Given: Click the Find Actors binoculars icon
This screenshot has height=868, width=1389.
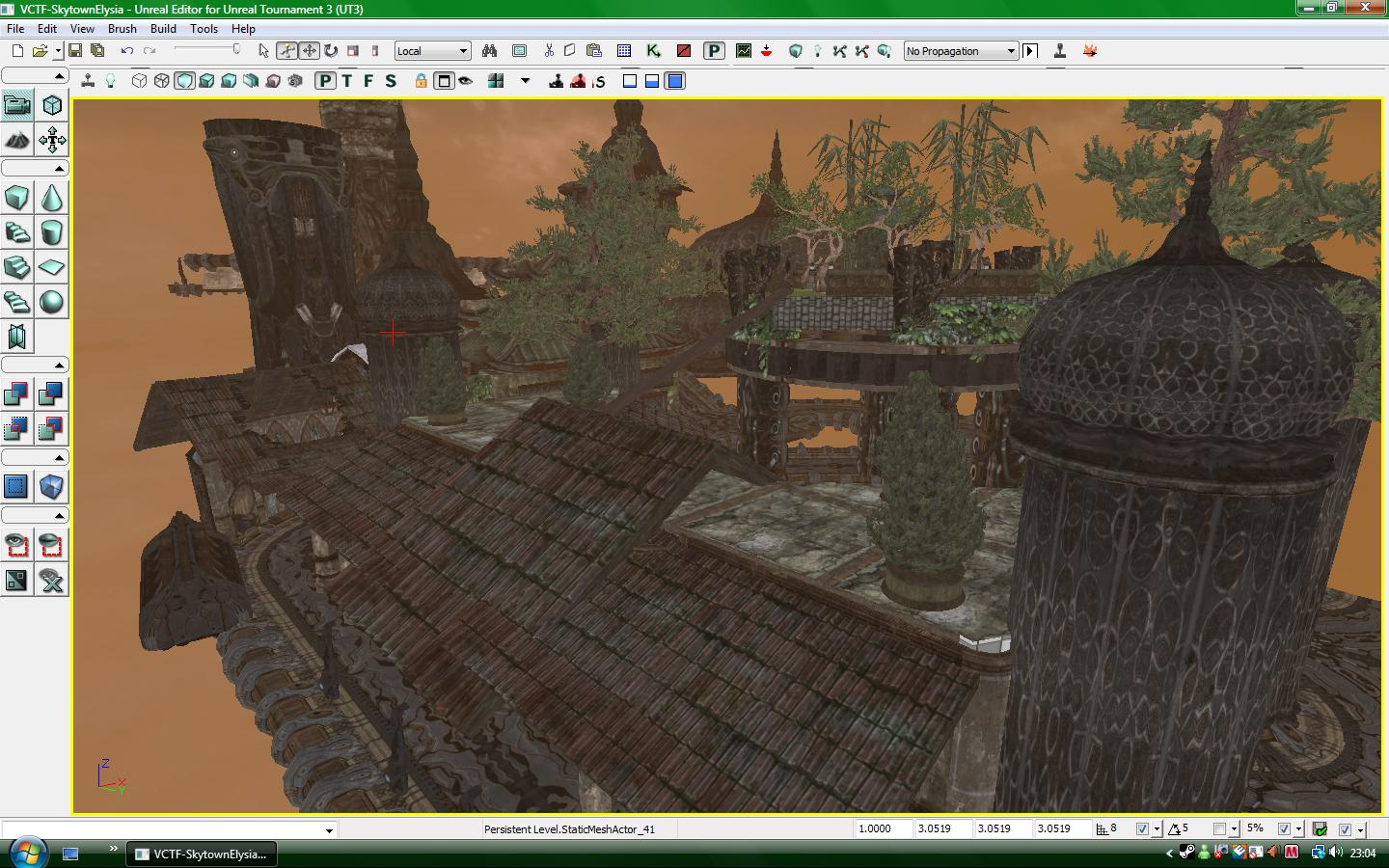Looking at the screenshot, I should point(490,50).
